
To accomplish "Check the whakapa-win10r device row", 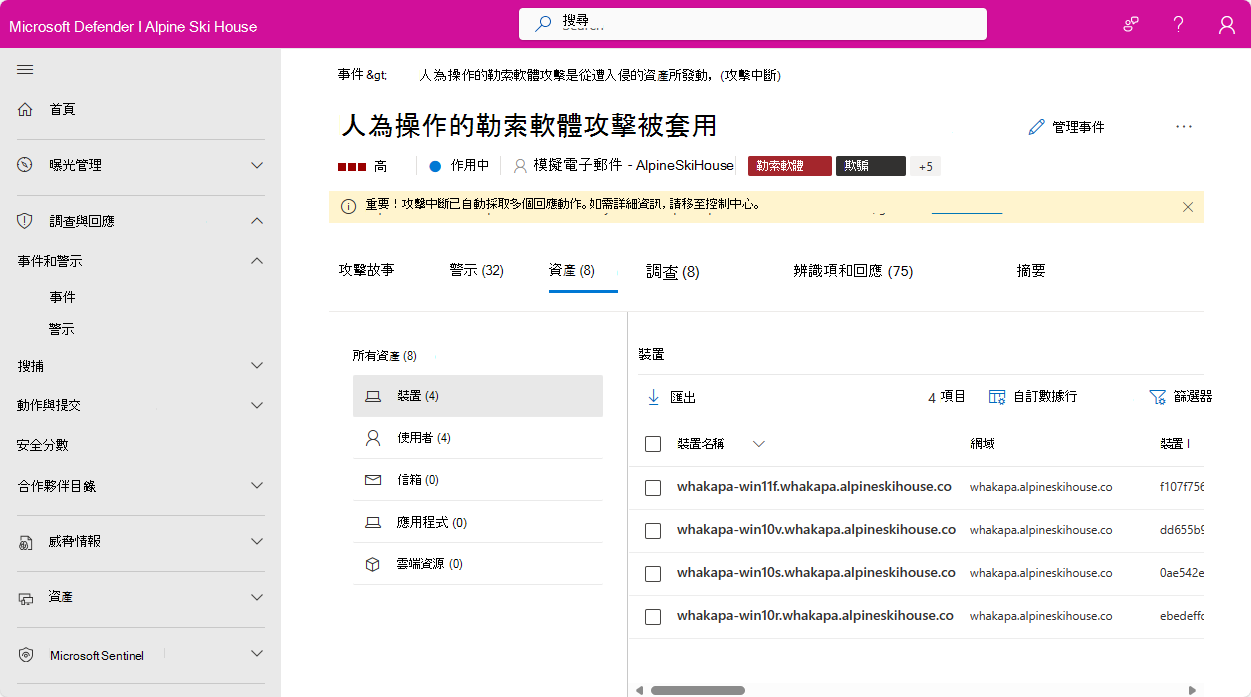I will coord(653,616).
